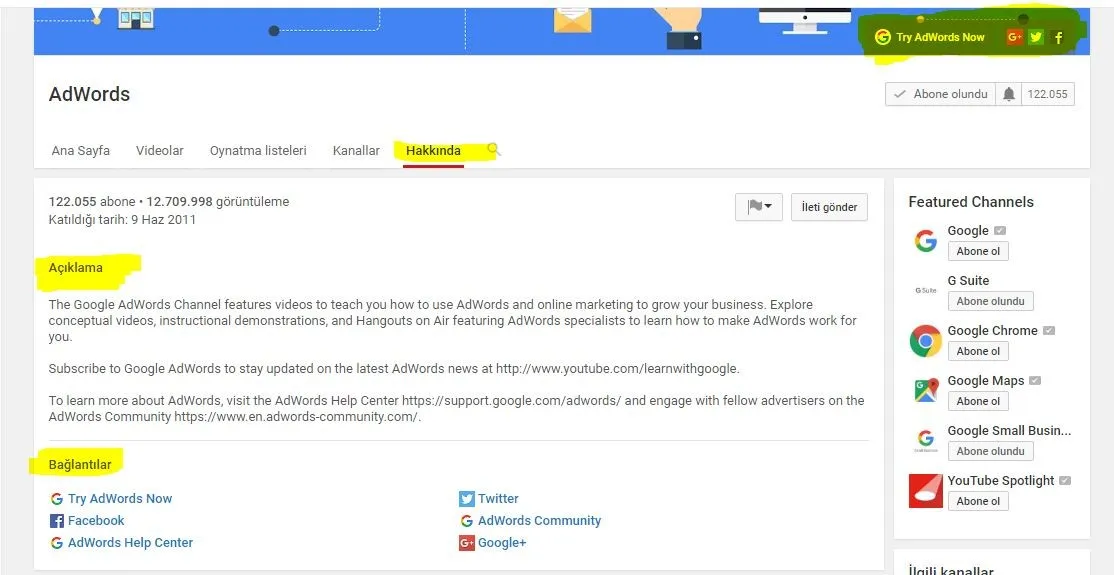The image size is (1114, 575).
Task: Toggle Google Small Business Abone olundu button
Action: [x=990, y=451]
